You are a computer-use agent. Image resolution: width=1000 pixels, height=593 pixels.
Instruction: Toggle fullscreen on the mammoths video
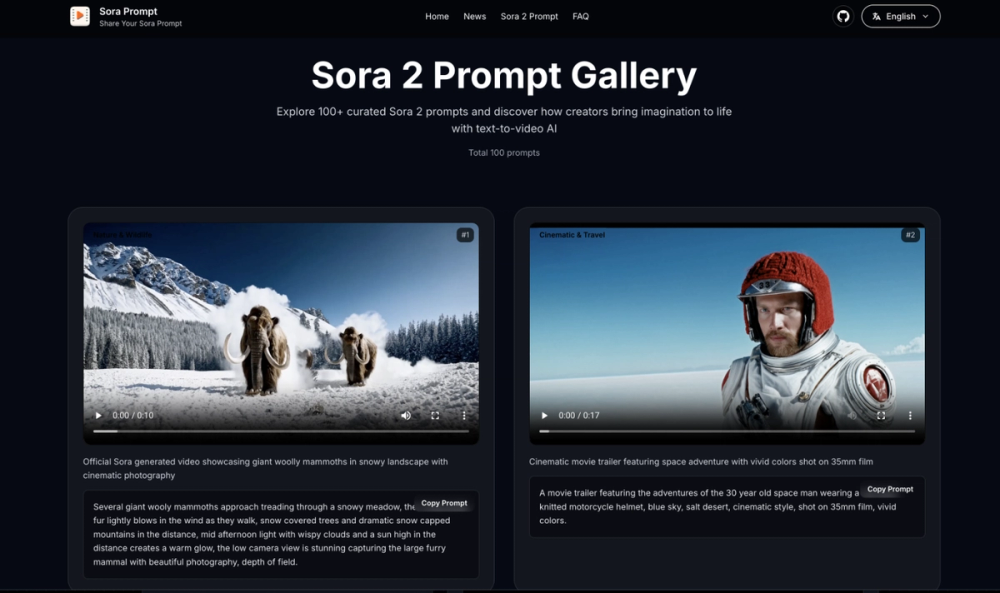[435, 415]
